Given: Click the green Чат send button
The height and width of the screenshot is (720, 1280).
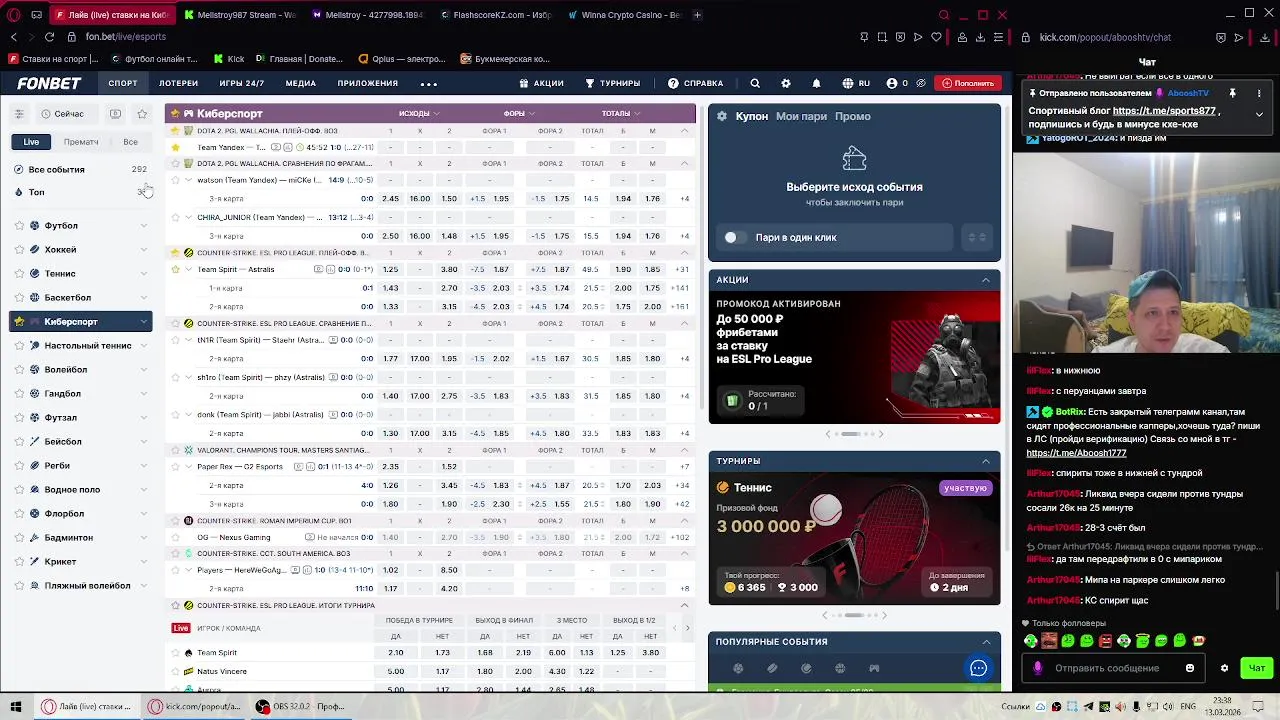Looking at the screenshot, I should tap(1256, 668).
